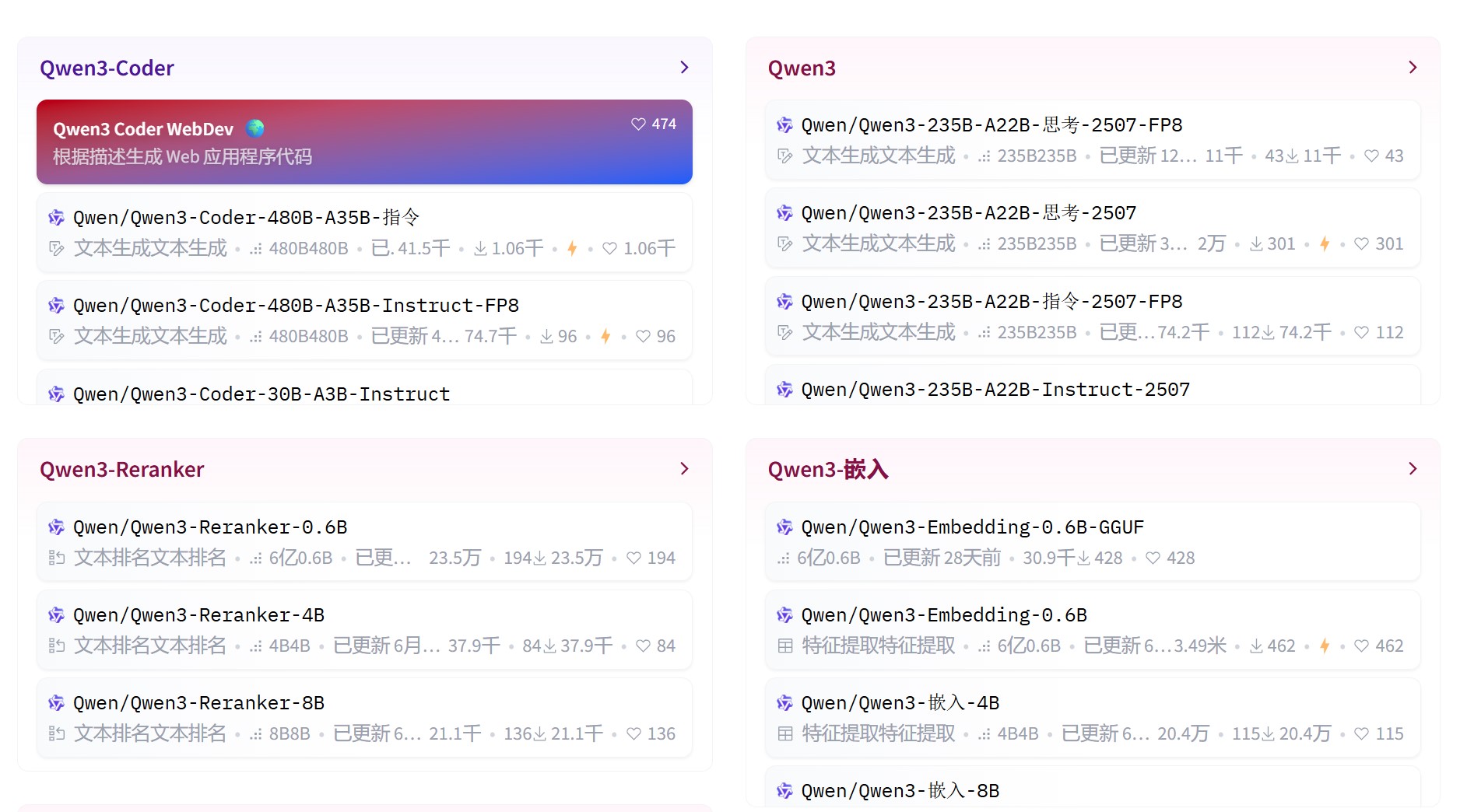This screenshot has height=812, width=1467.
Task: Open the Qwen3-嵌入 collection title
Action: [828, 470]
